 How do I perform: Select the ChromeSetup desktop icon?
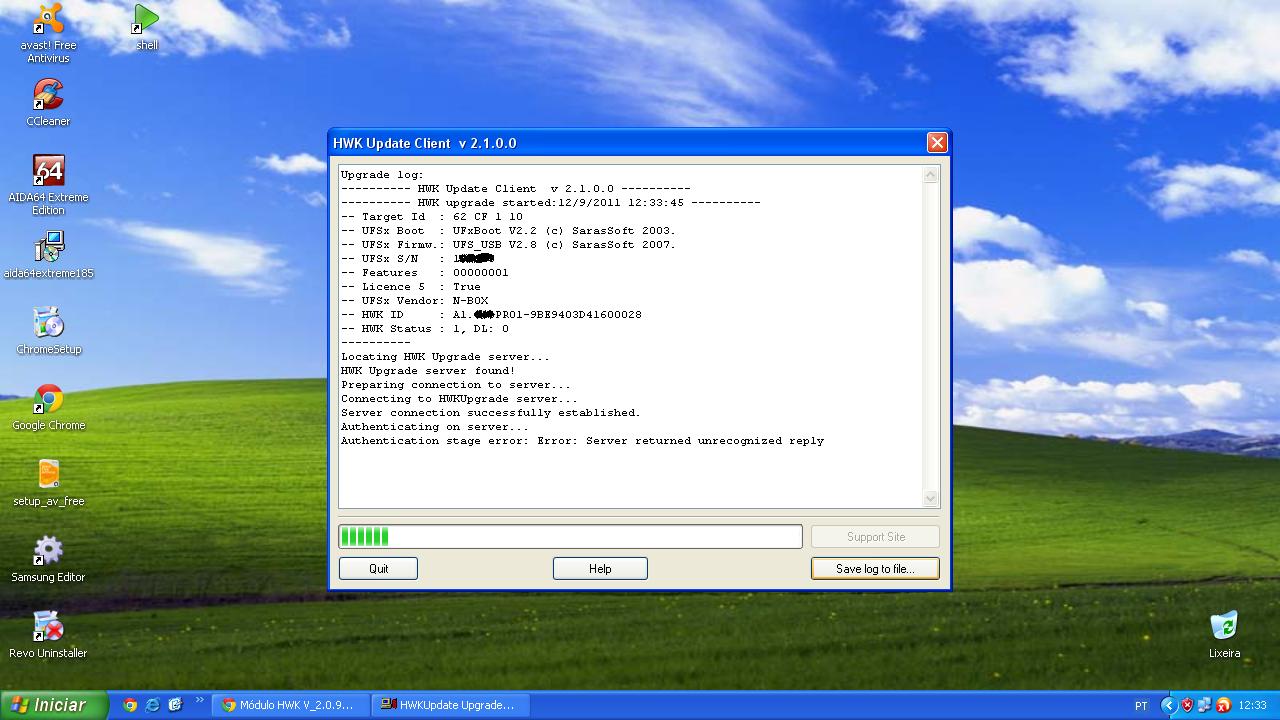click(x=48, y=331)
